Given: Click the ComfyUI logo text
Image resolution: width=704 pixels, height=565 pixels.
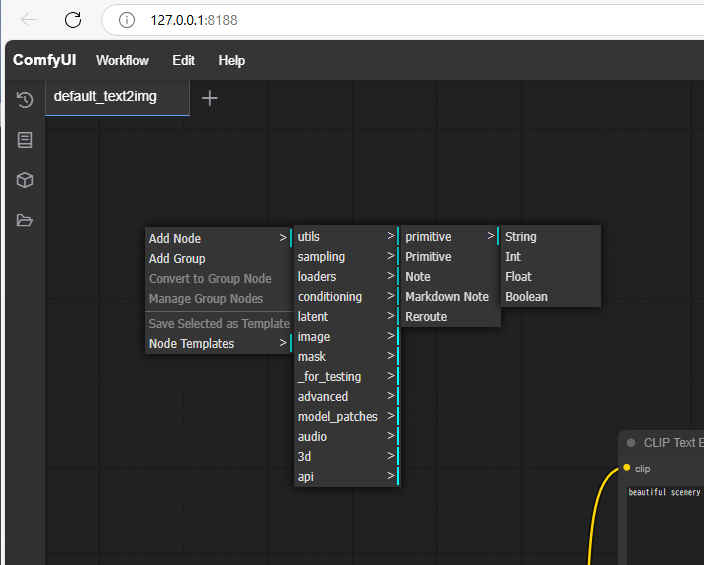Looking at the screenshot, I should tap(45, 60).
